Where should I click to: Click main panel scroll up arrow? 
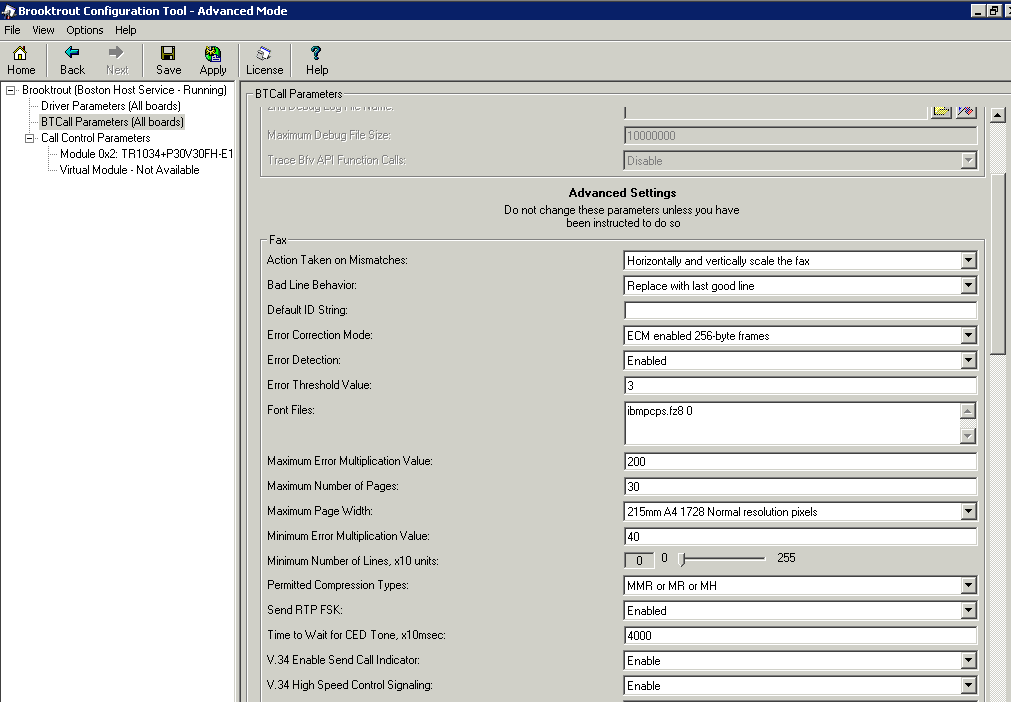coord(997,115)
